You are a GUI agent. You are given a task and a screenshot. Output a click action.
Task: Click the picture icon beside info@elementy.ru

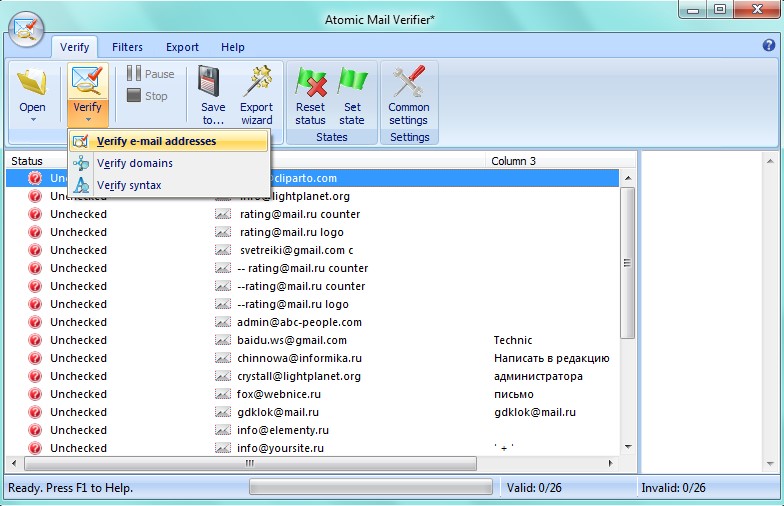(x=223, y=430)
